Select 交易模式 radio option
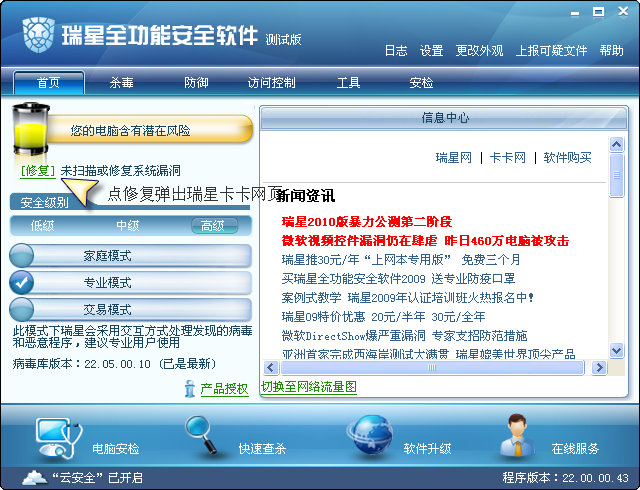The image size is (640, 490). [x=21, y=309]
